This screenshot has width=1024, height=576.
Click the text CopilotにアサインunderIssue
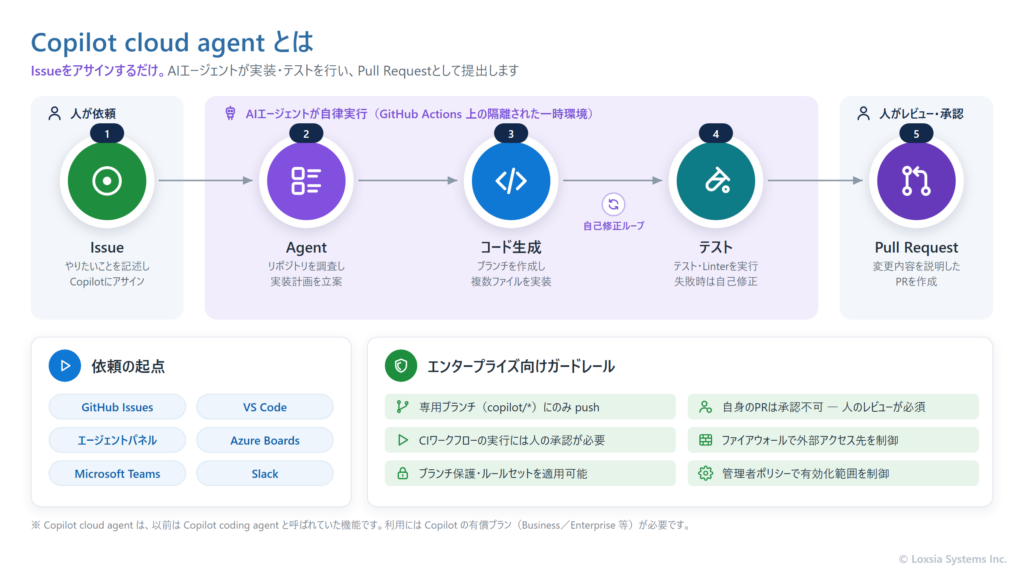click(x=107, y=282)
